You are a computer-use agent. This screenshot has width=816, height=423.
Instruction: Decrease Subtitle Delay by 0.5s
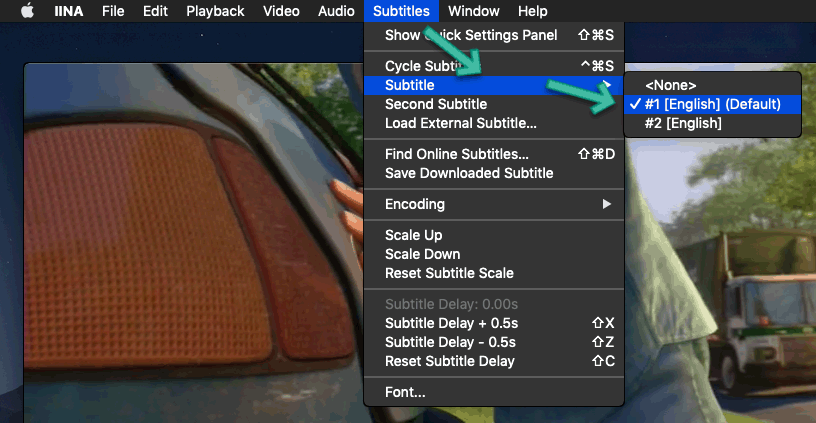[x=494, y=342]
